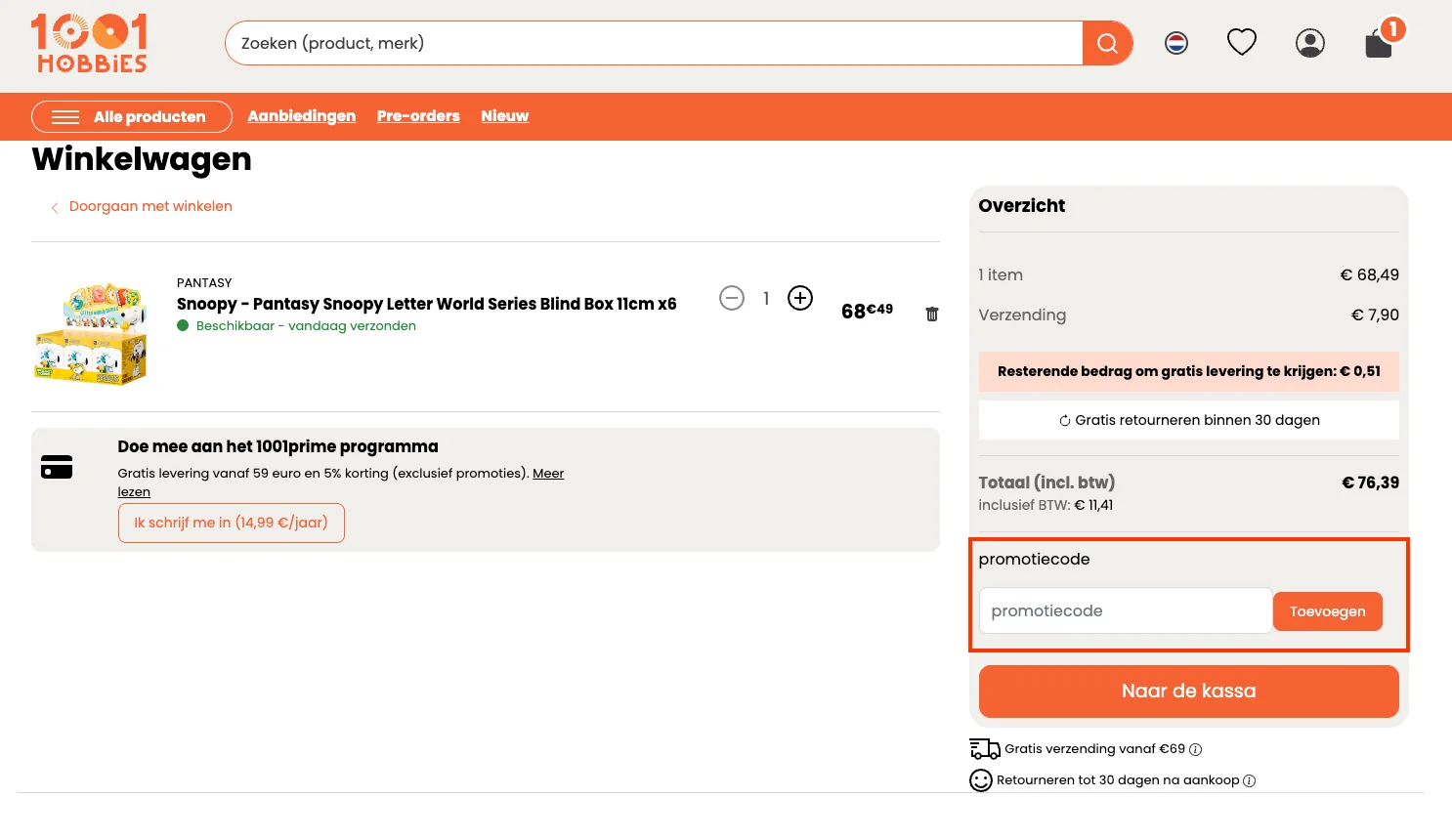Increase quantity with the plus button
1452x840 pixels.
point(800,298)
